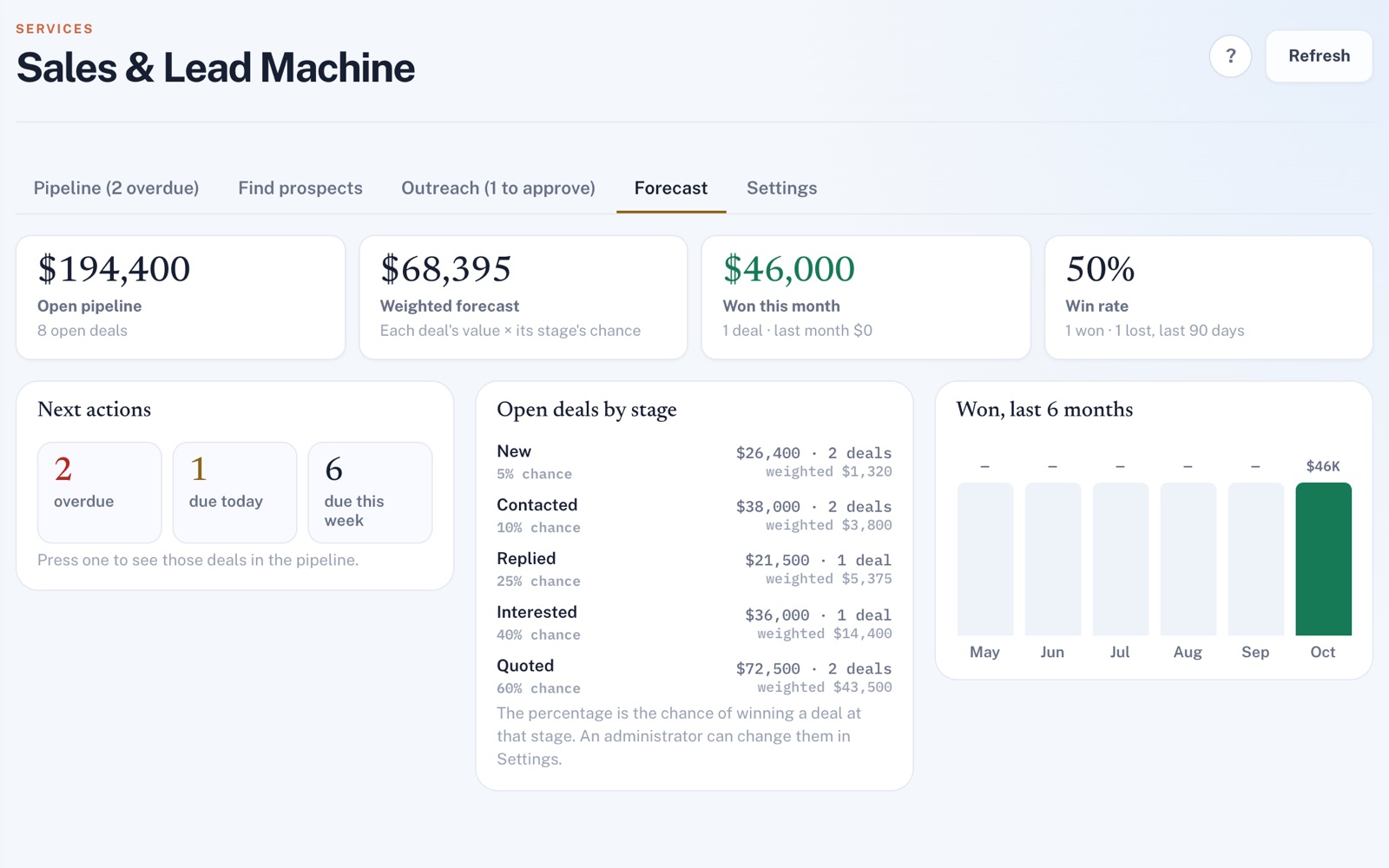Click the Refresh button

[1319, 56]
